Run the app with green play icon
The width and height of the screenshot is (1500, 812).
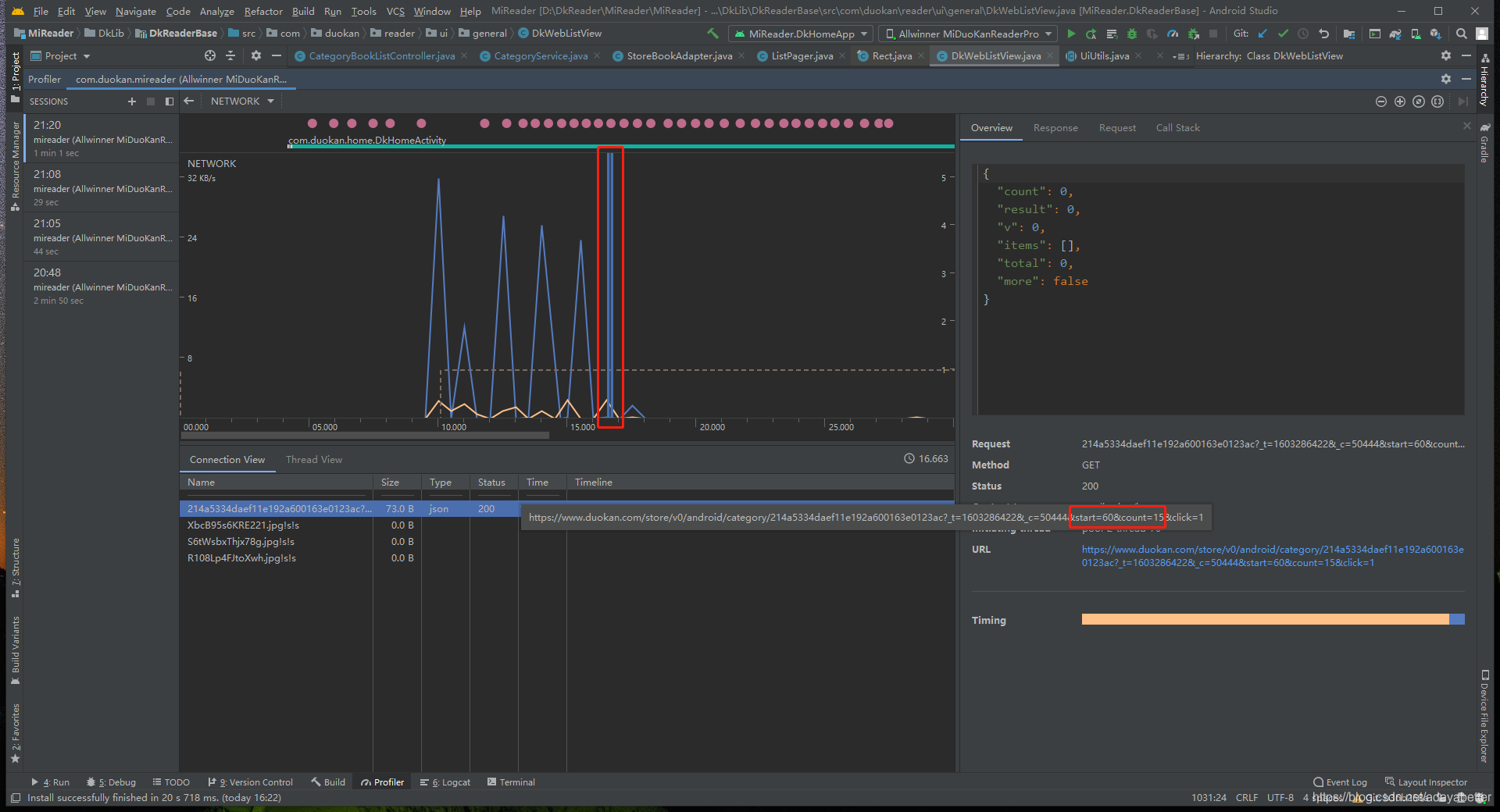coord(1071,34)
